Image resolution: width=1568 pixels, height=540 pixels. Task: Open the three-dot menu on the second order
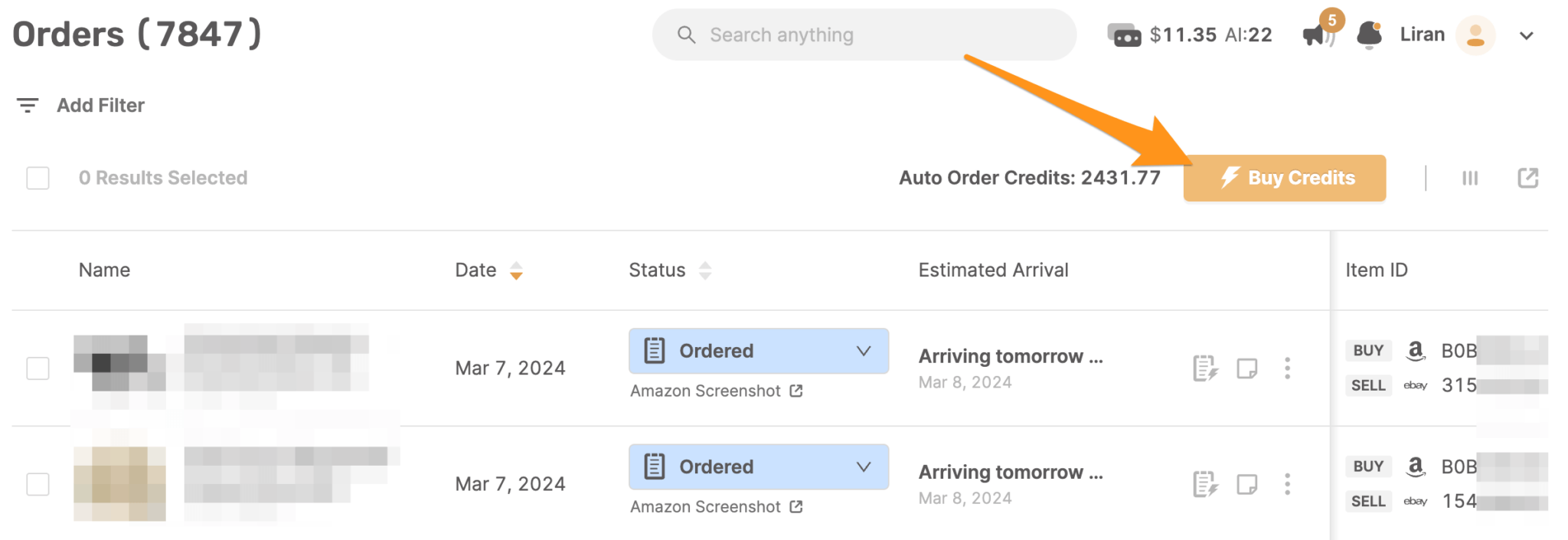1288,484
